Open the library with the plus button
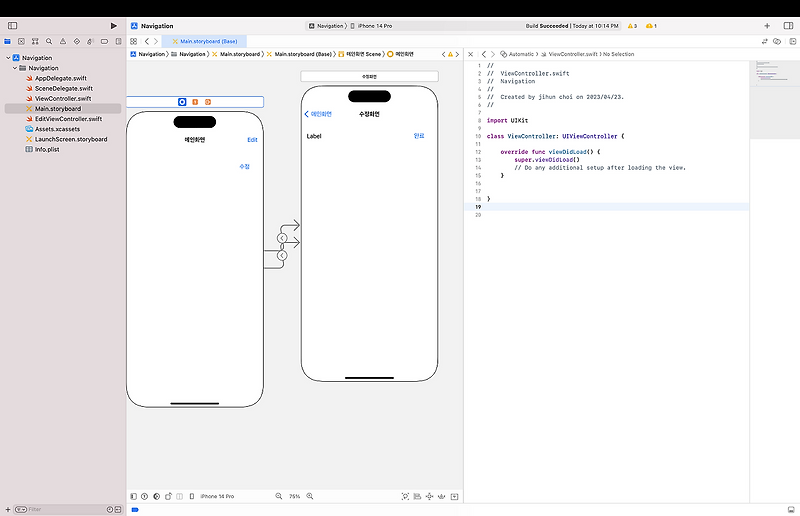Viewport: 800px width, 516px height. pyautogui.click(x=767, y=26)
